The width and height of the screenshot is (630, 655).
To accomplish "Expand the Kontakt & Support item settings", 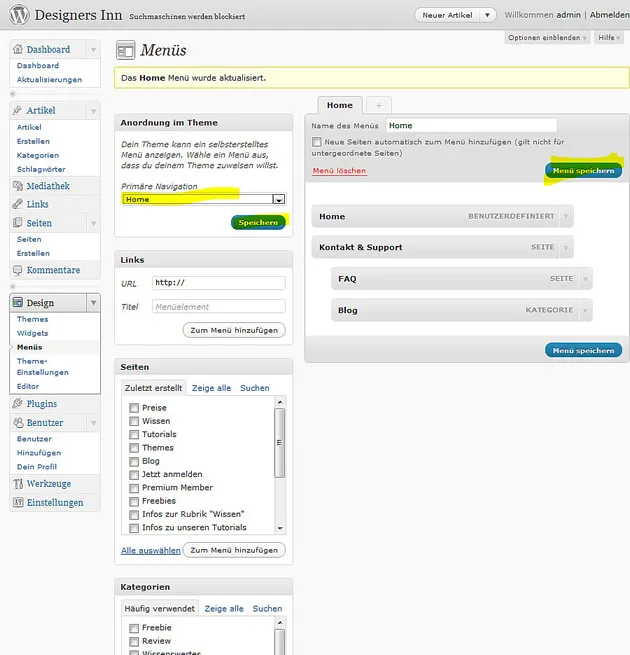I will (566, 247).
